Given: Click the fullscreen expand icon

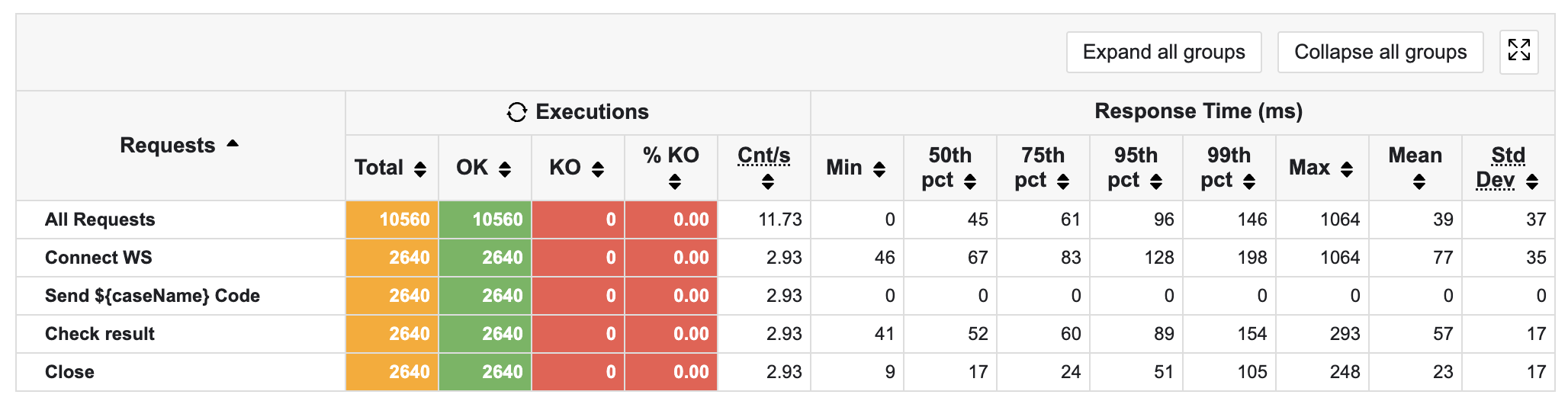Looking at the screenshot, I should pyautogui.click(x=1518, y=51).
